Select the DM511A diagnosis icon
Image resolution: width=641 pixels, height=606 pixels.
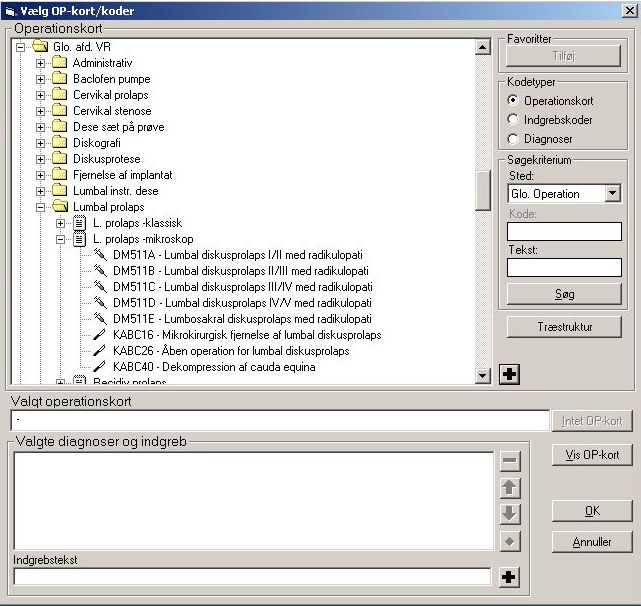[100, 254]
